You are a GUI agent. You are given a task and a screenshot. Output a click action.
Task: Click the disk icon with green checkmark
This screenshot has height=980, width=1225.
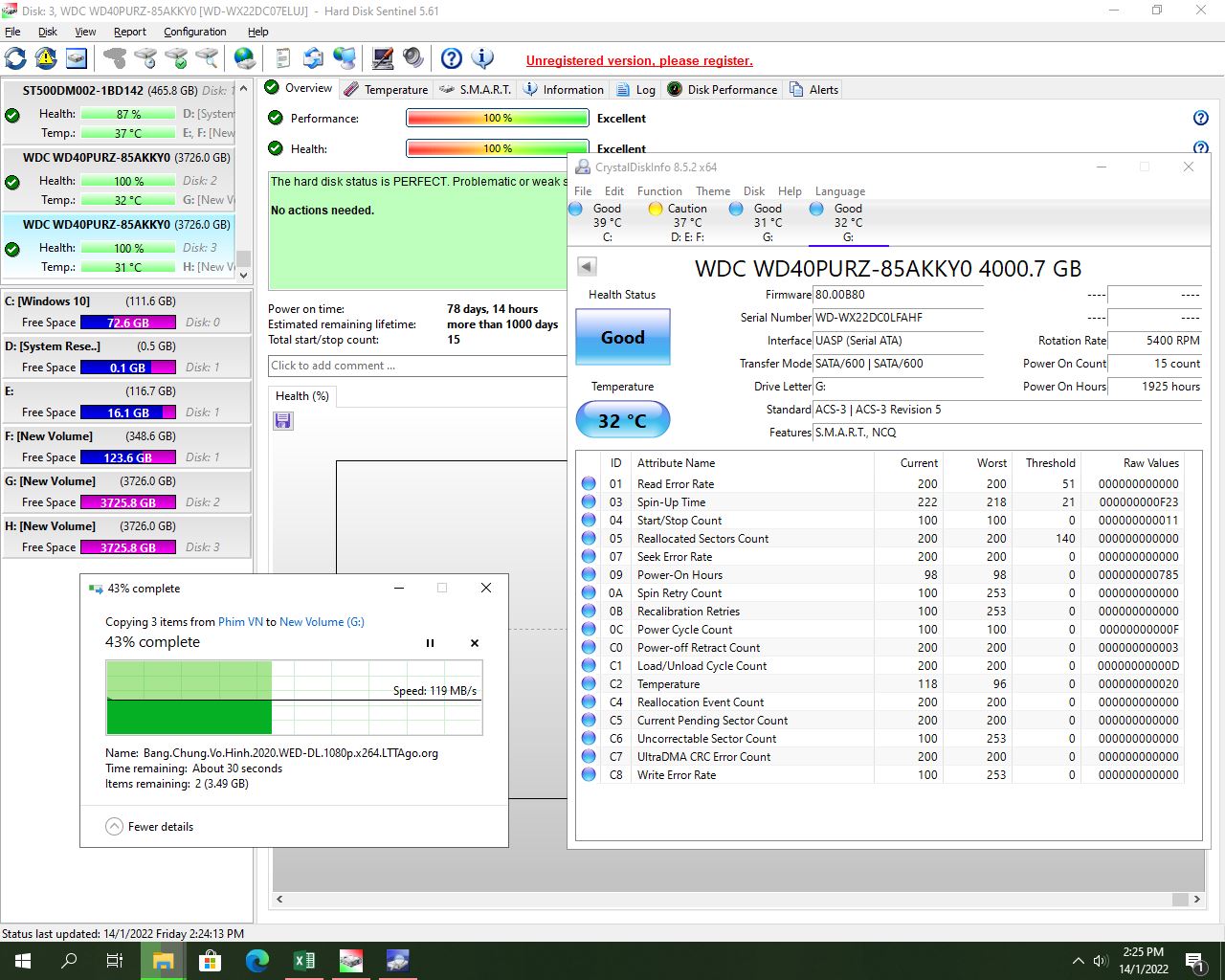pos(176,58)
